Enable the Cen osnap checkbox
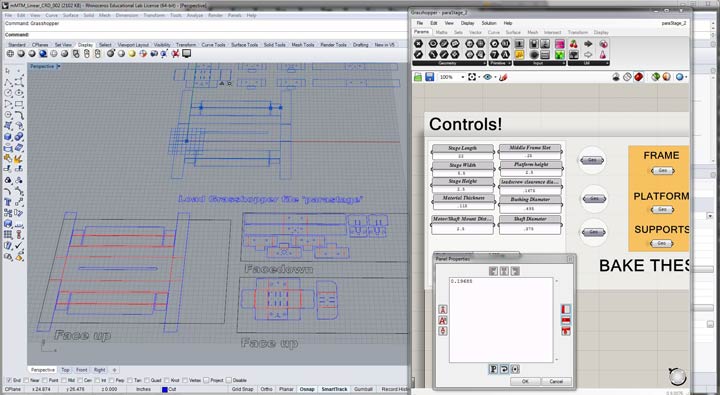720x395 pixels. pyautogui.click(x=81, y=380)
